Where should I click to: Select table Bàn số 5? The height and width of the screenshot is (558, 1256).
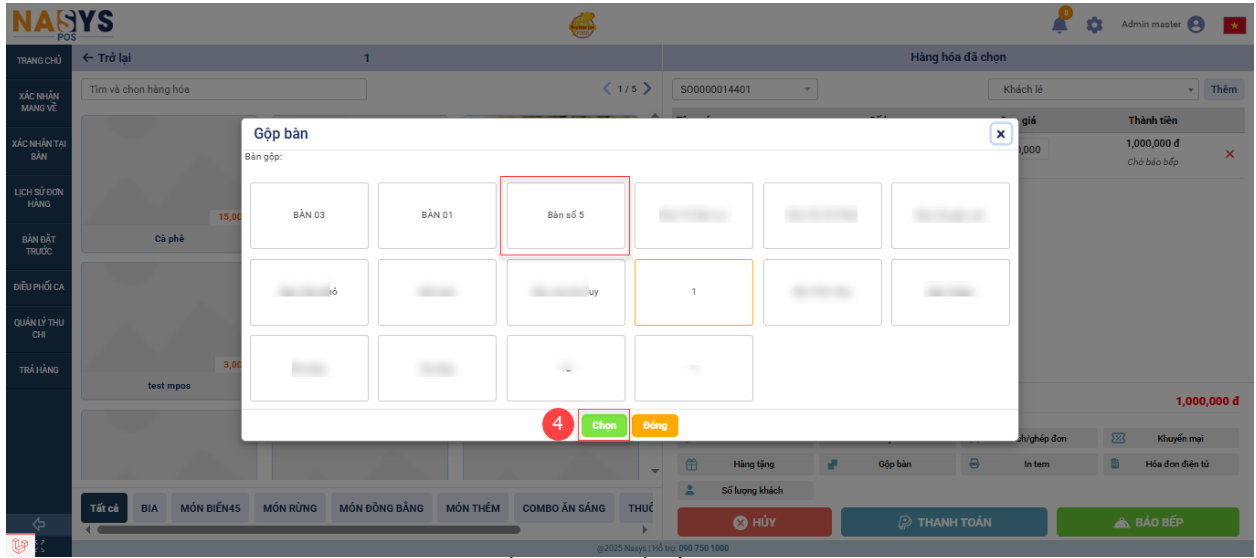coord(565,215)
